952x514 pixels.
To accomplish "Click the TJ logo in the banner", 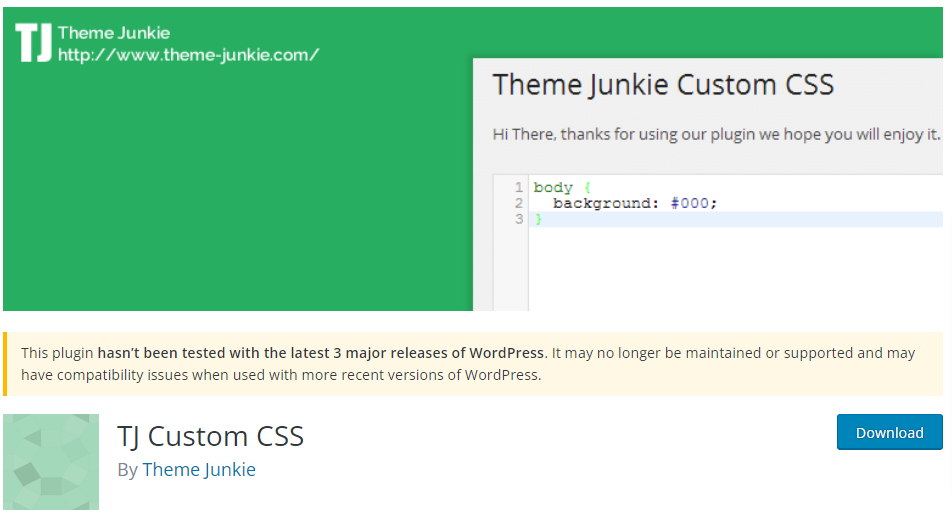I will [33, 42].
